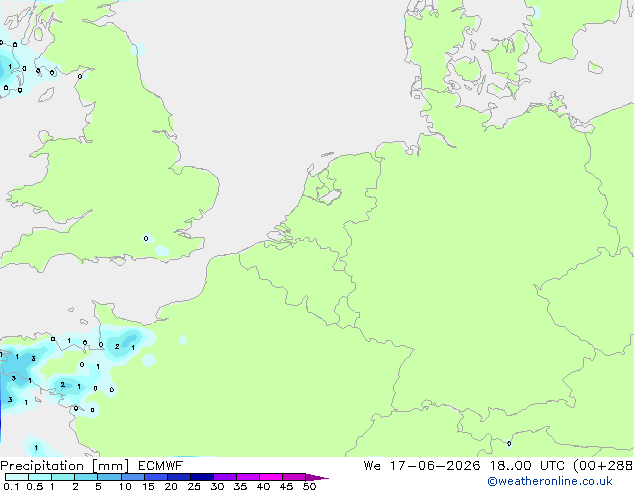Click the '25' legend scale label
This screenshot has width=634, height=490.
click(194, 486)
